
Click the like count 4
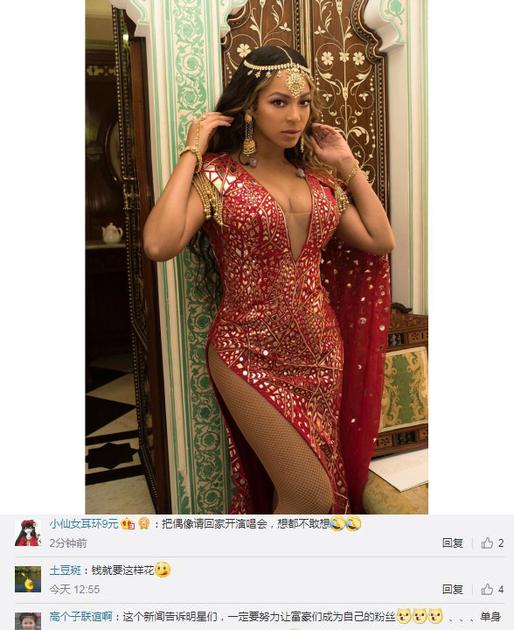pos(501,589)
